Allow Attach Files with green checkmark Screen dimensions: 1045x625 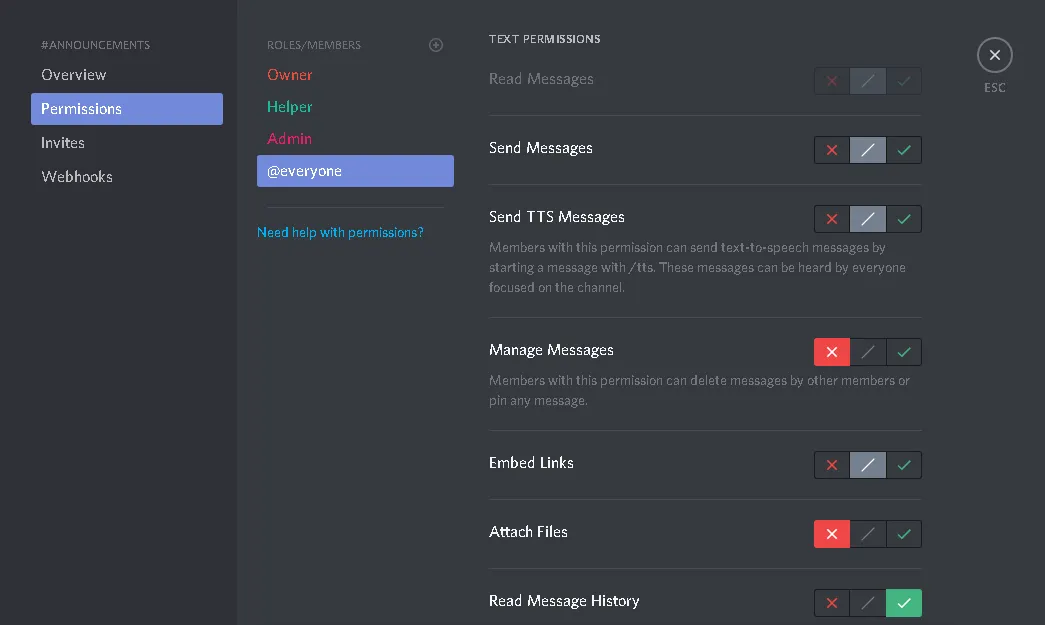click(904, 534)
